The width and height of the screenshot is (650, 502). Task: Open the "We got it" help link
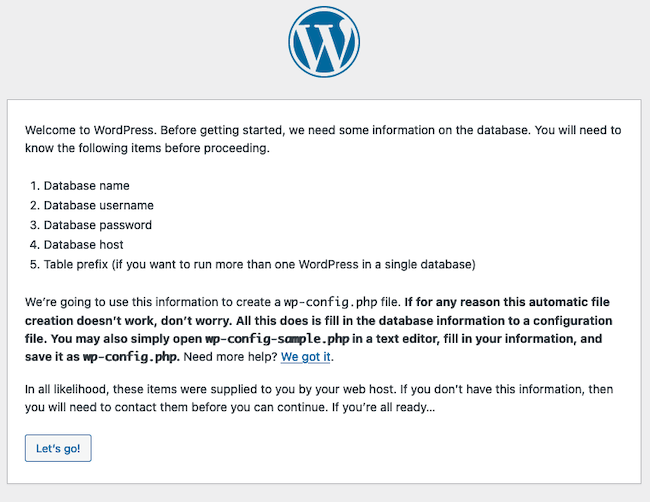[306, 357]
